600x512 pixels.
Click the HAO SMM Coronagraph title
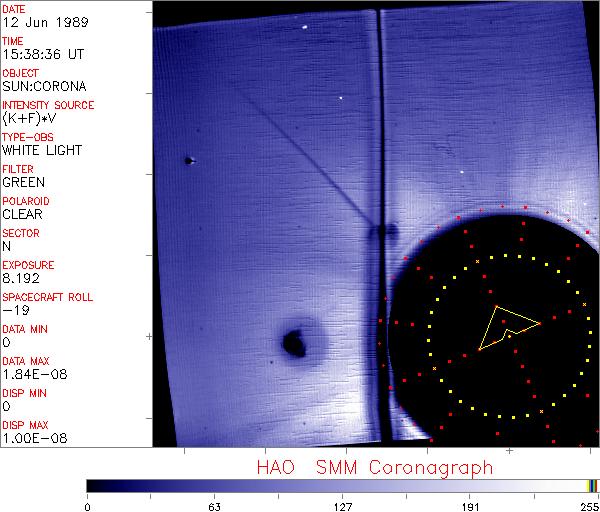coord(375,467)
